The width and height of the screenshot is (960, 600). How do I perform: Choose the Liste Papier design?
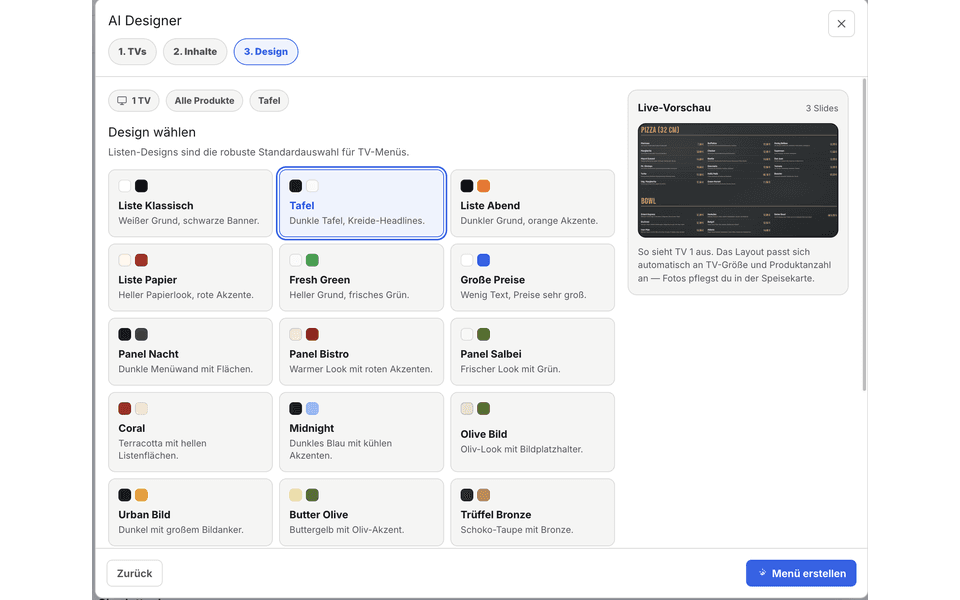[x=190, y=277]
